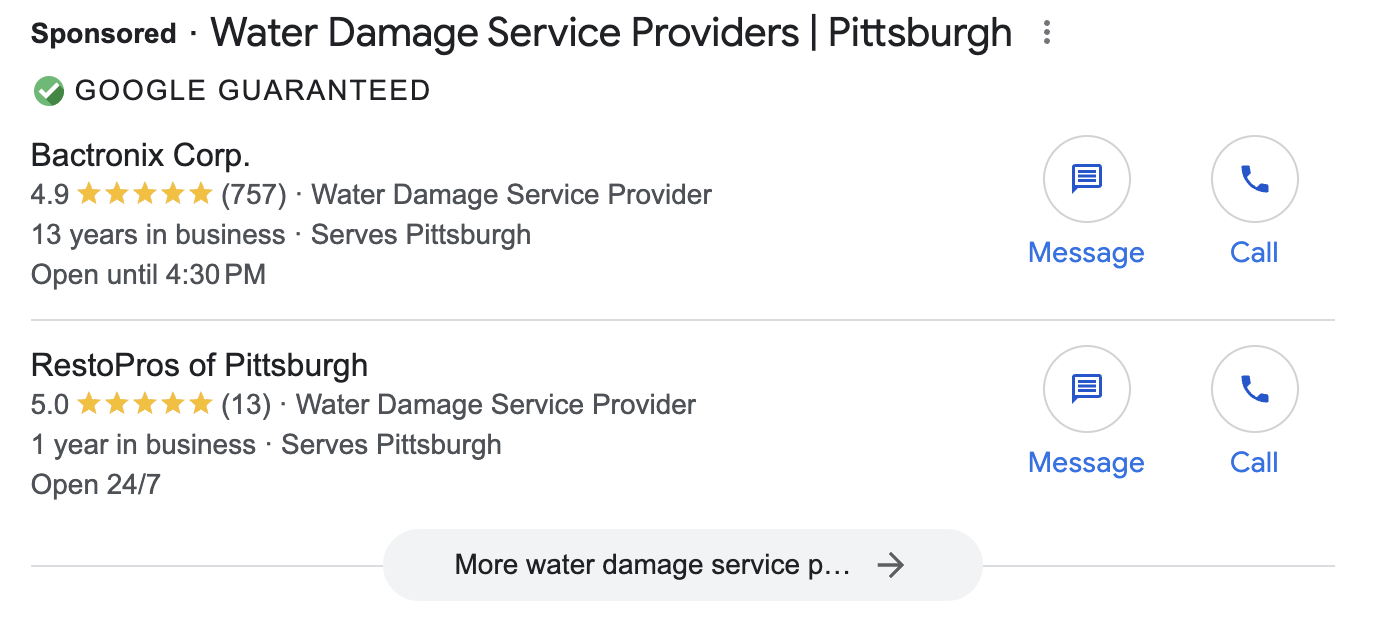Open the RestoPros of Pittsburgh listing name
Image resolution: width=1380 pixels, height=622 pixels.
[200, 365]
